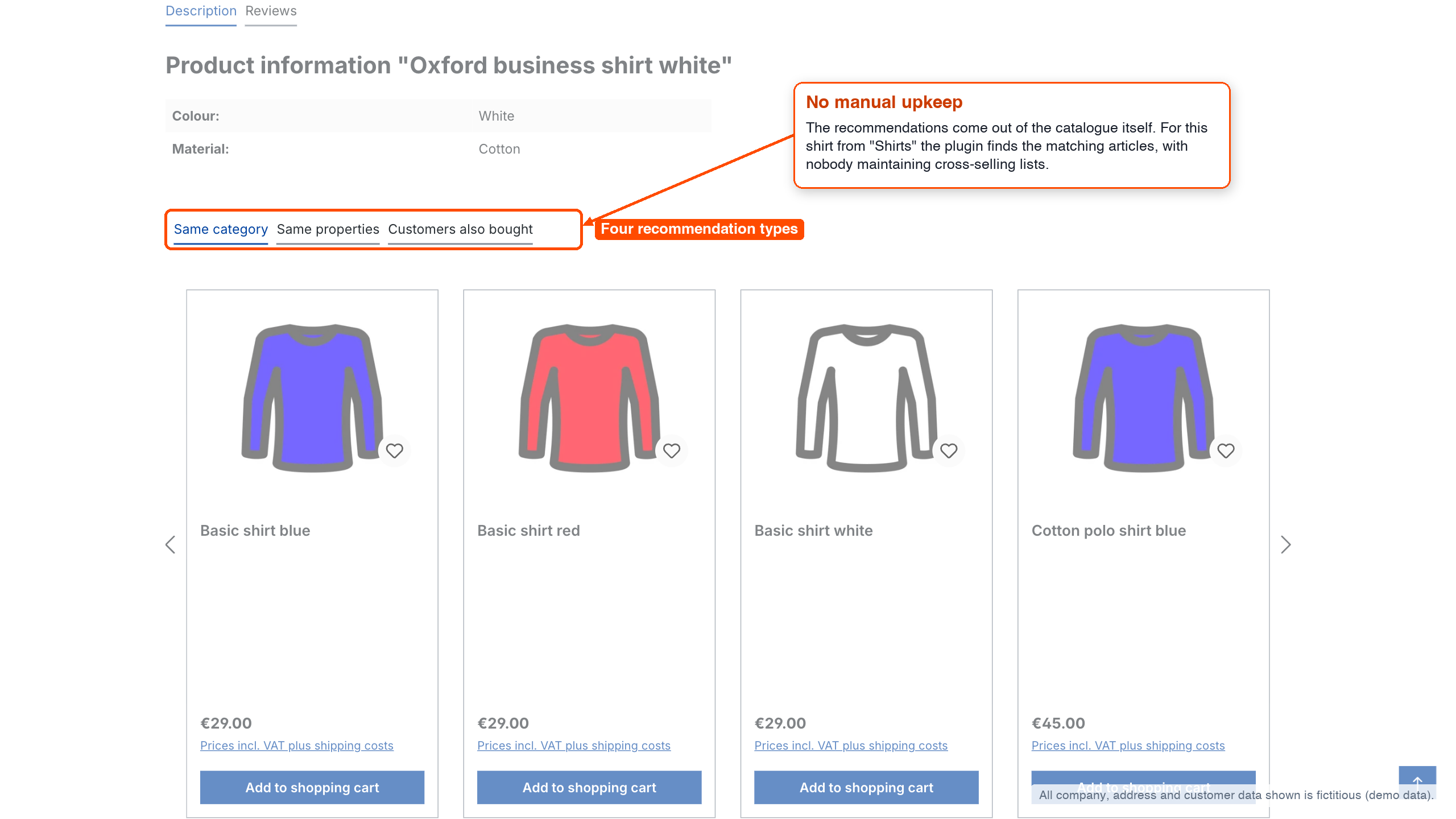Open VAT shipping link under Basic shirt white
Screen dimensions: 1456x819
click(x=851, y=745)
